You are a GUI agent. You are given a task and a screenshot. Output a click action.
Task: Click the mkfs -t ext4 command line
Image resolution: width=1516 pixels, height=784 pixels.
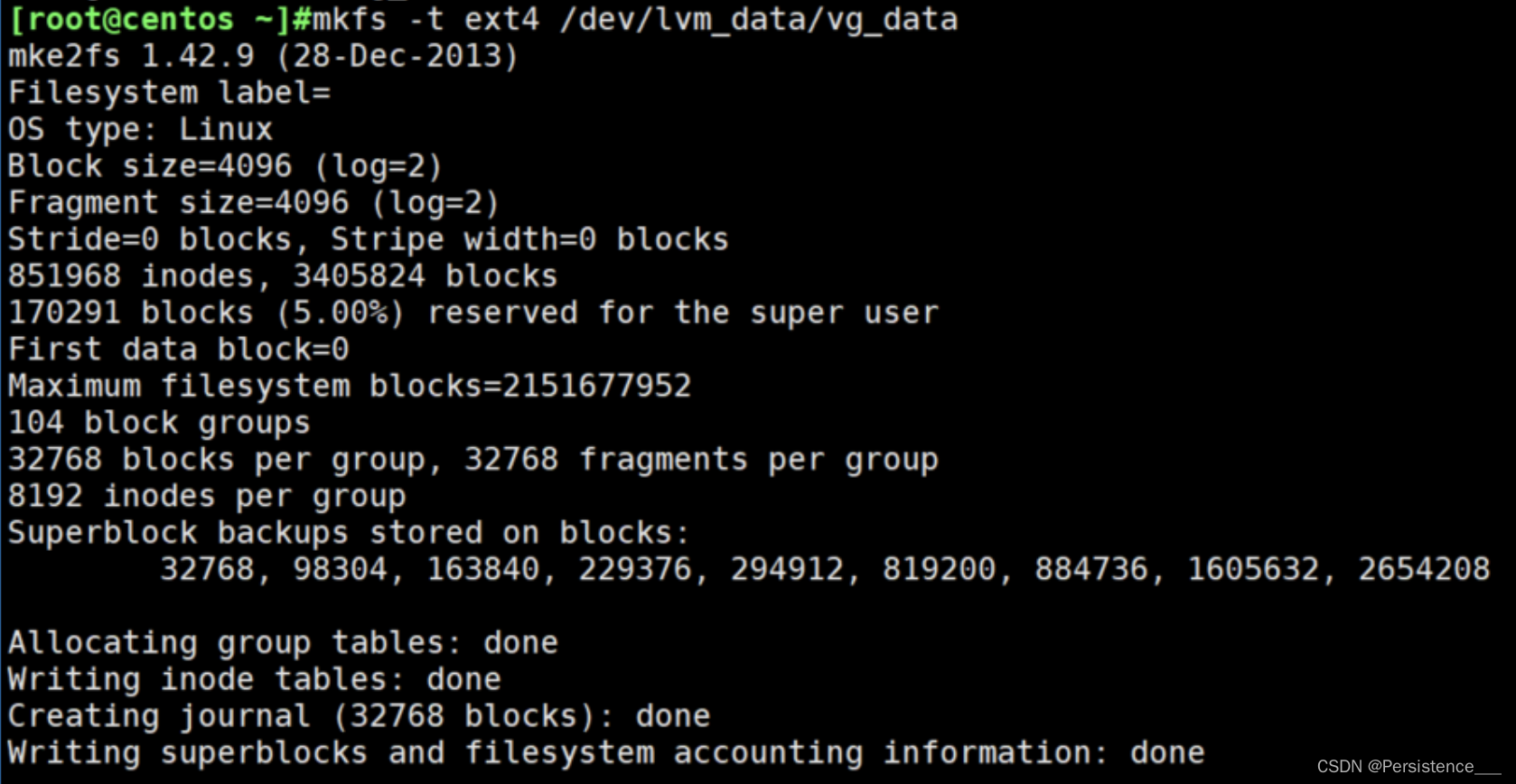coord(483,20)
